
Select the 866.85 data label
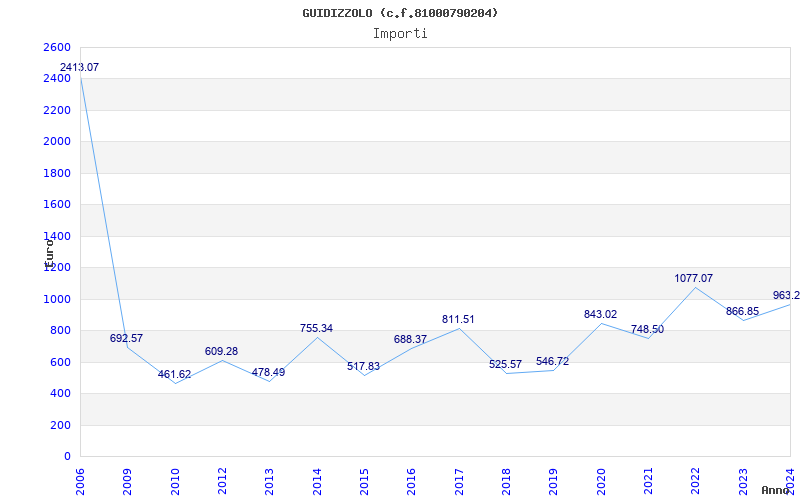pyautogui.click(x=742, y=311)
